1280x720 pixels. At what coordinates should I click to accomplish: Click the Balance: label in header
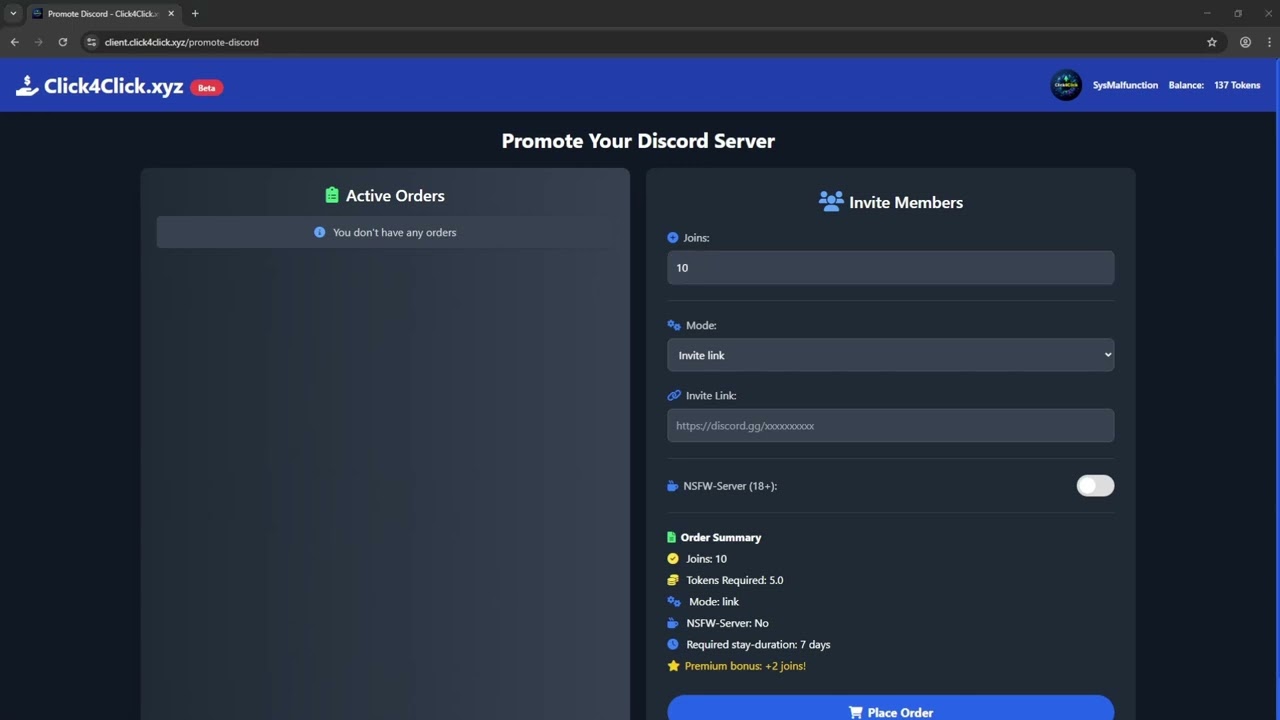pyautogui.click(x=1186, y=85)
